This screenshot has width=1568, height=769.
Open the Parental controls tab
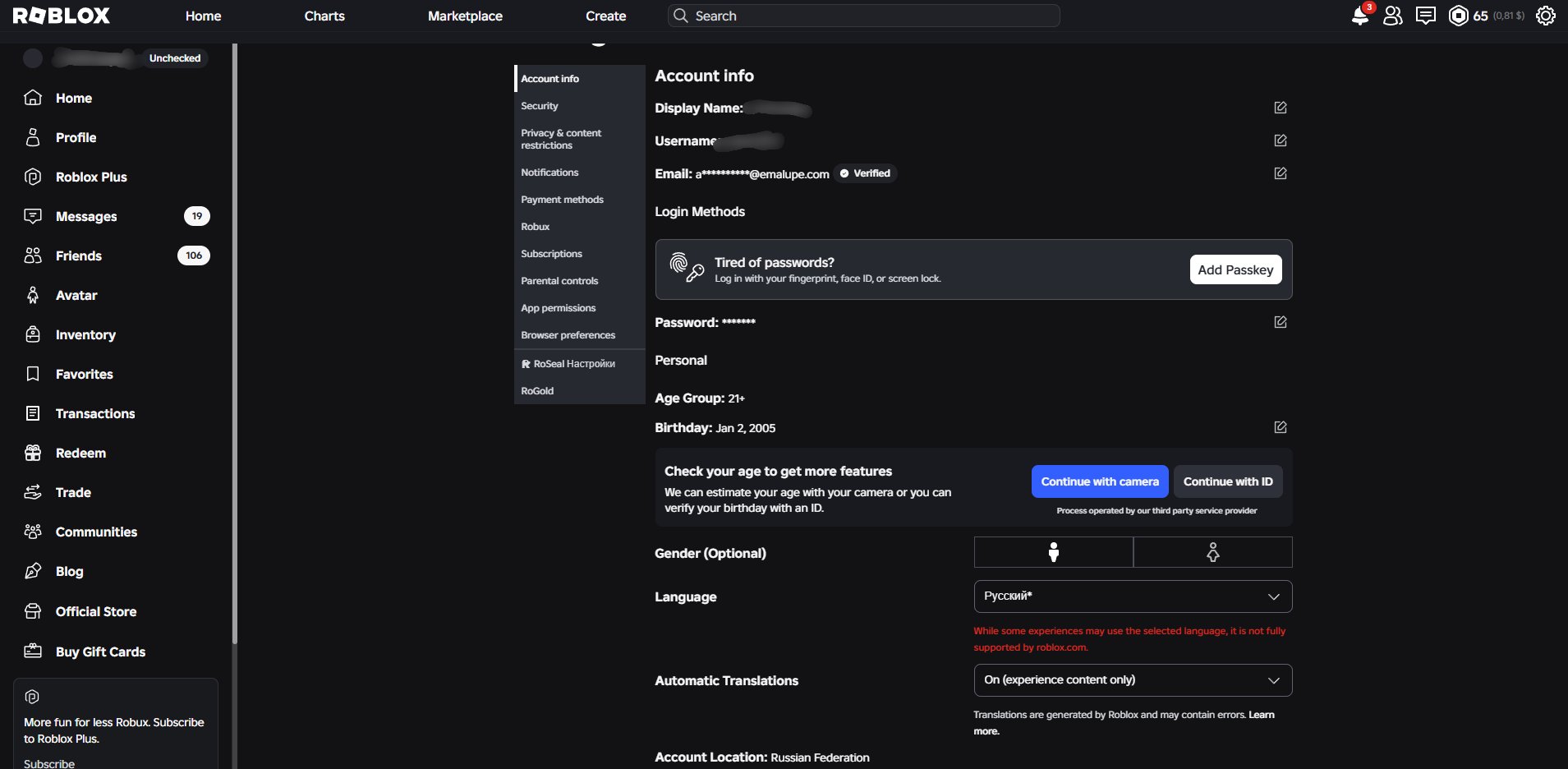[580, 281]
